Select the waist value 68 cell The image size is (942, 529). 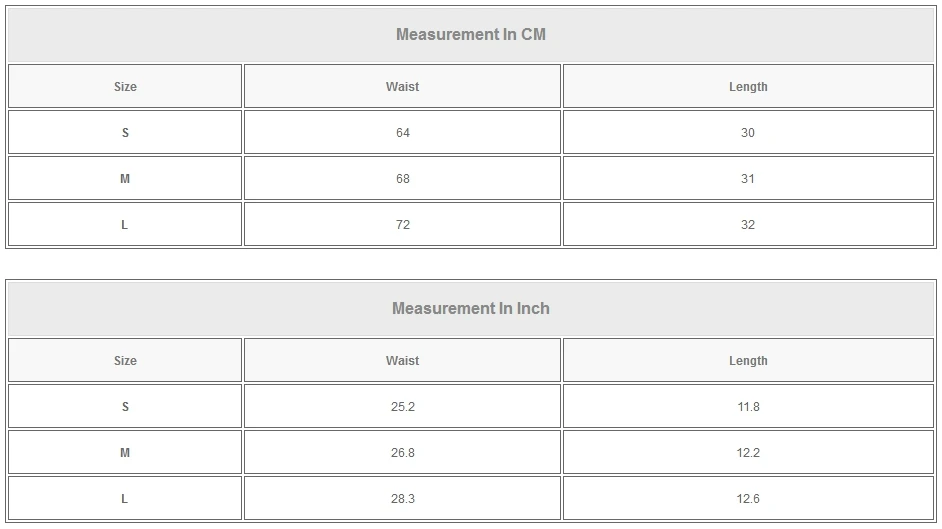402,179
